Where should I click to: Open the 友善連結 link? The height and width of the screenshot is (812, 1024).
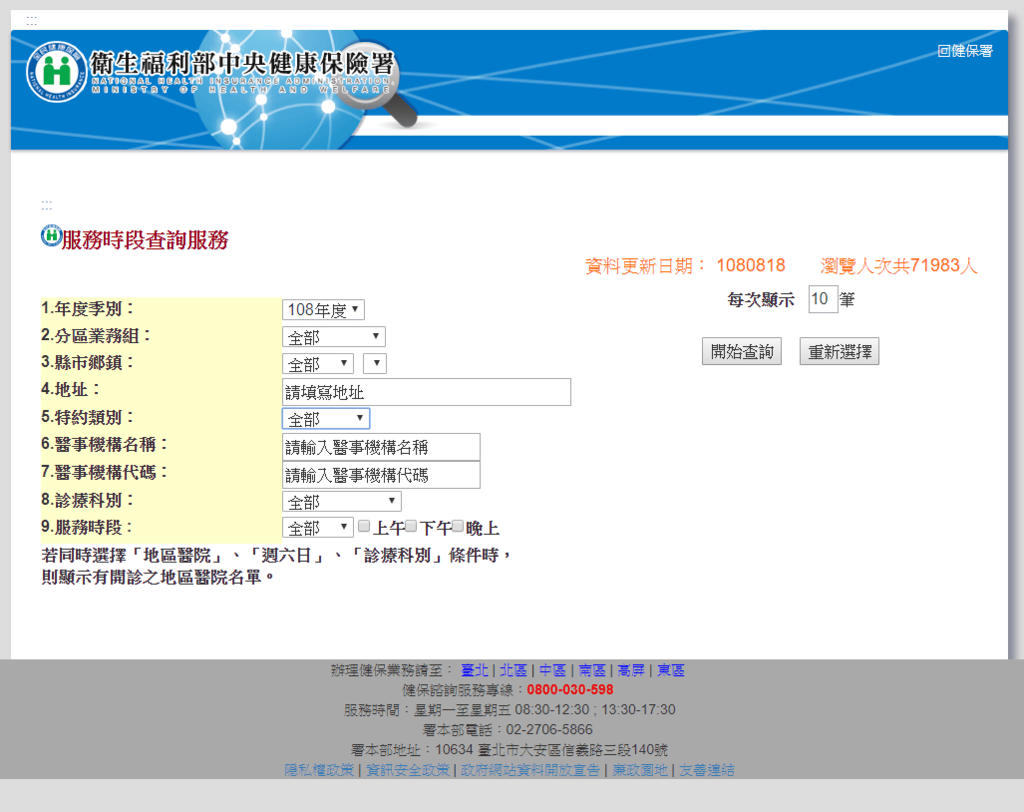(x=707, y=770)
